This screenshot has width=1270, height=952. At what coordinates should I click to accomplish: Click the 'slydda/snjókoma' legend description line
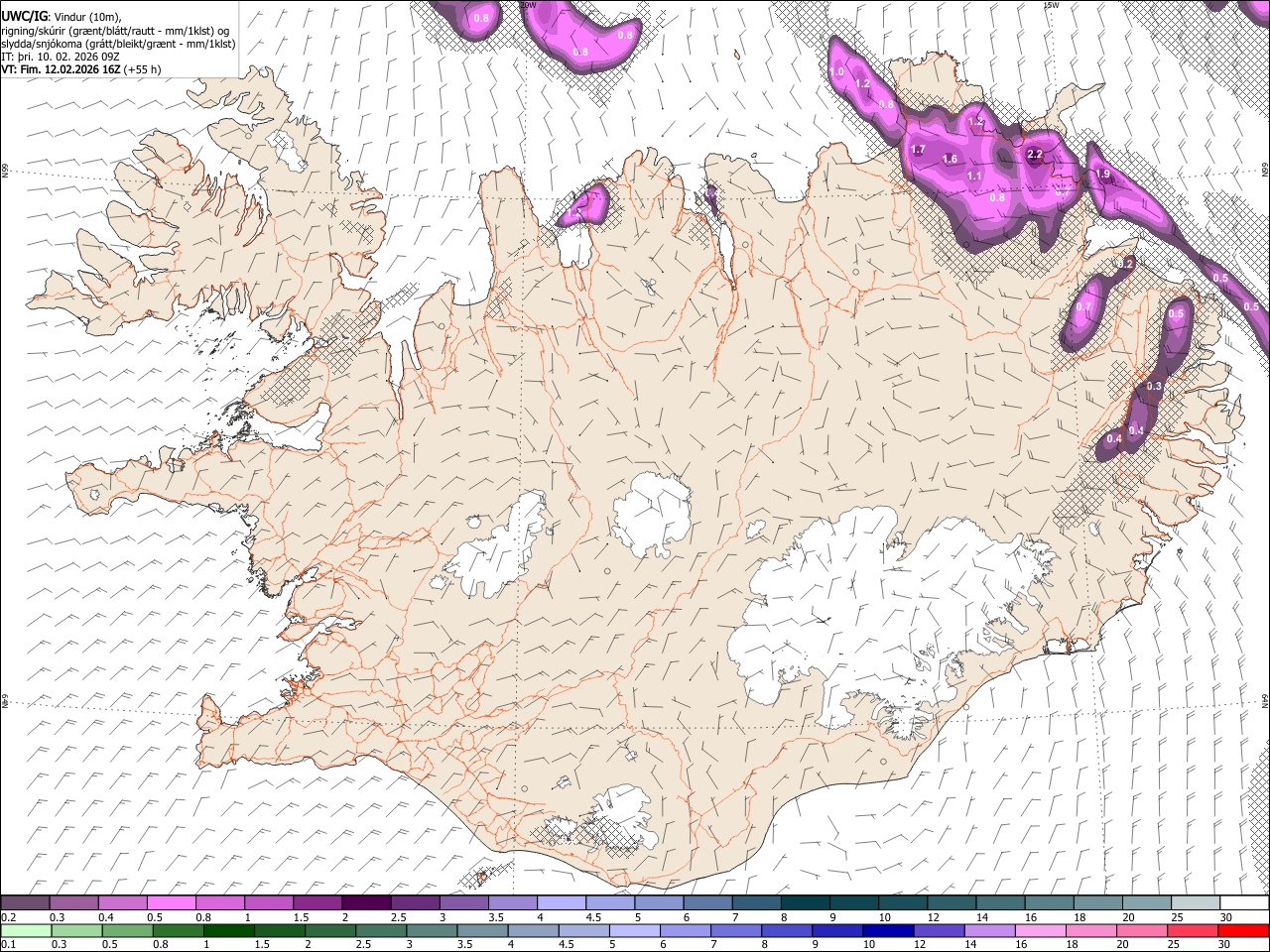pos(118,44)
